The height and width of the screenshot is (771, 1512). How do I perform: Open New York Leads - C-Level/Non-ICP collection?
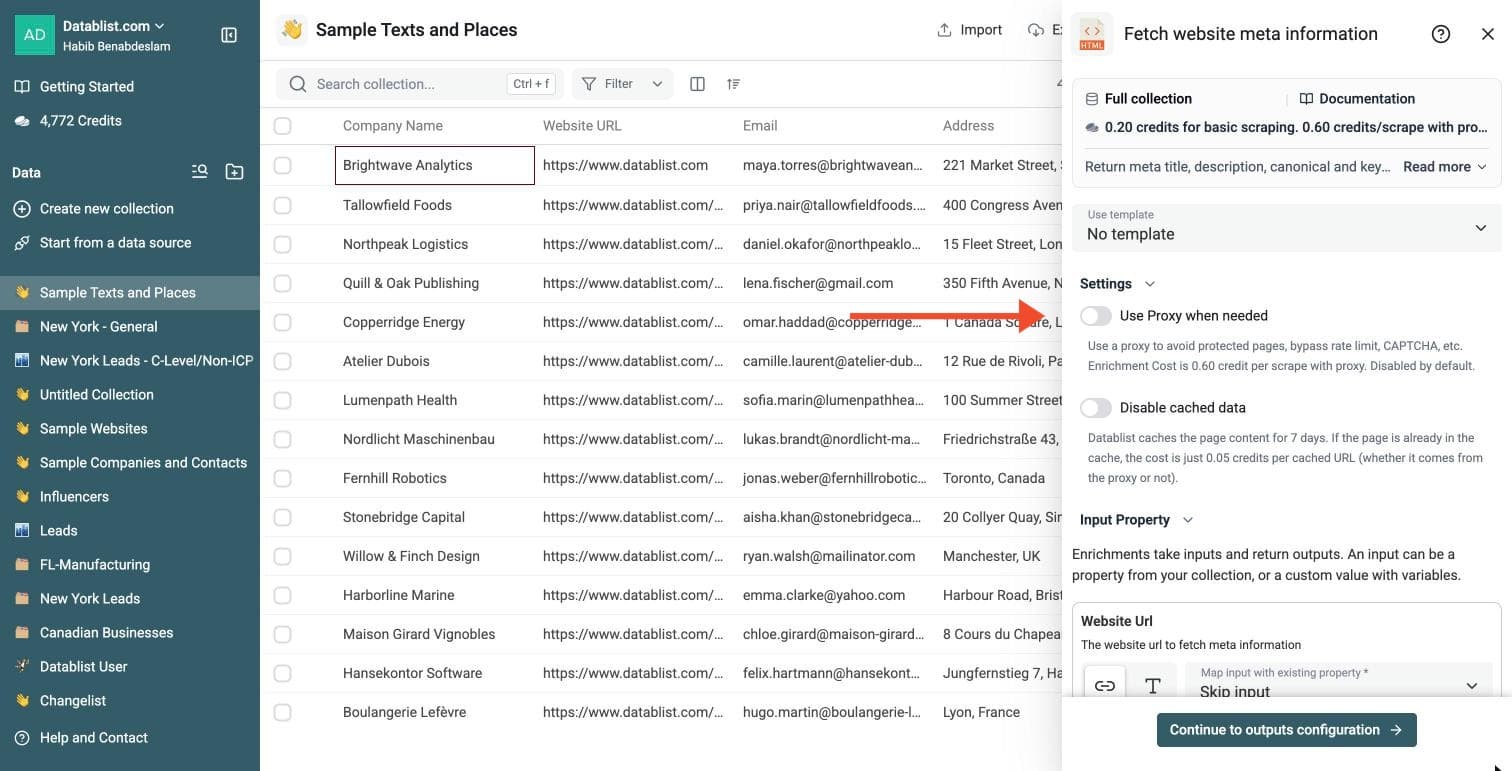130,361
